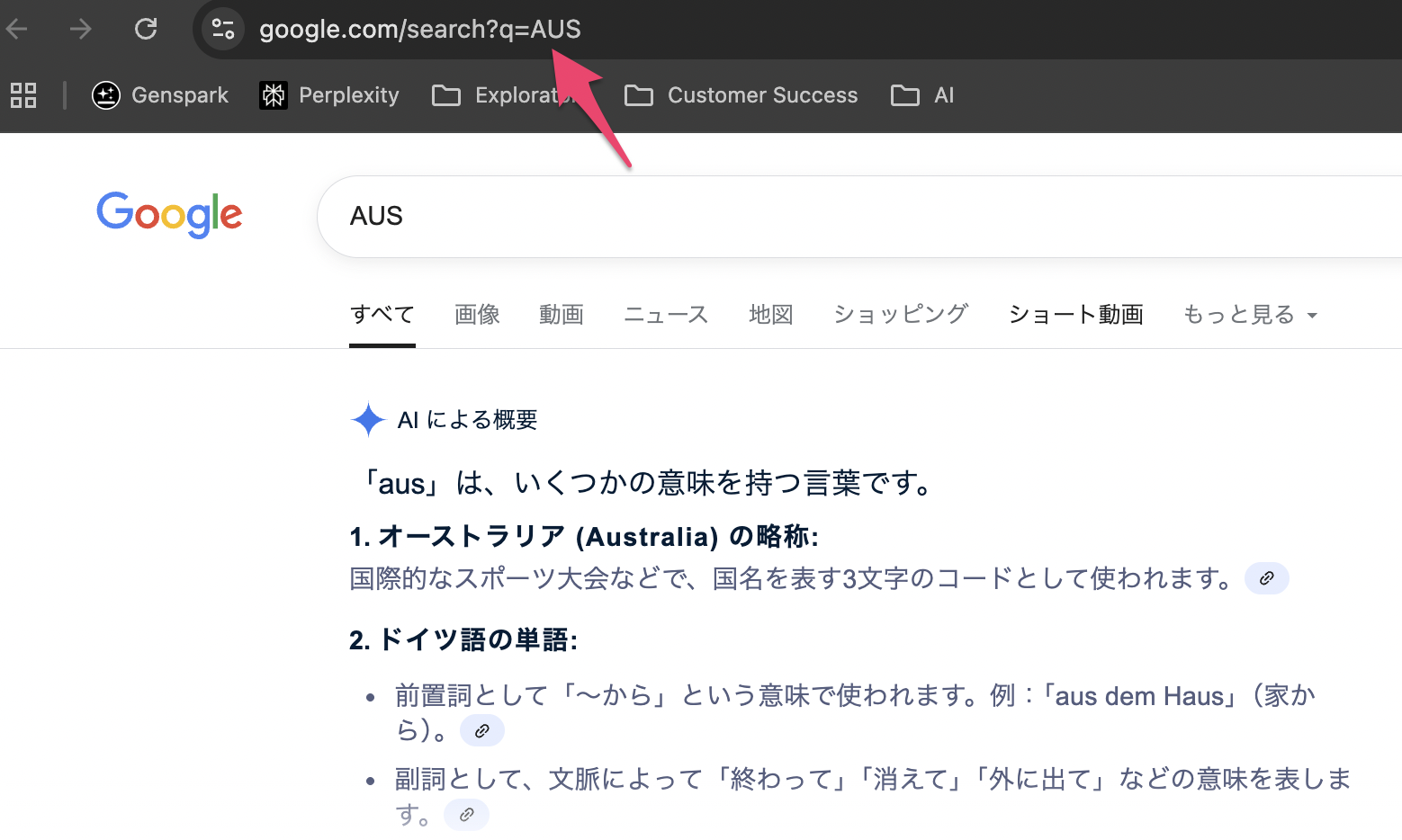The image size is (1402, 840).
Task: Focus the Google search box containing AUS
Action: point(859,217)
